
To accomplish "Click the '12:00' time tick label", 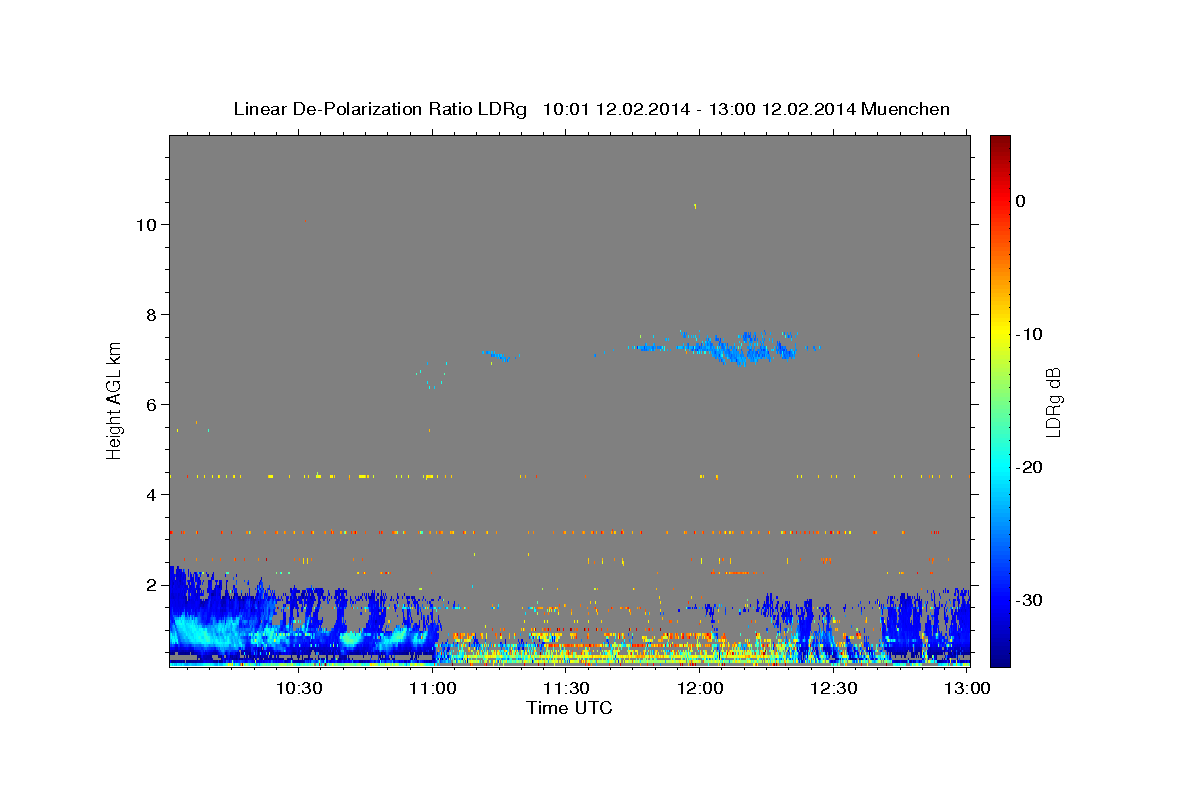I will (700, 688).
